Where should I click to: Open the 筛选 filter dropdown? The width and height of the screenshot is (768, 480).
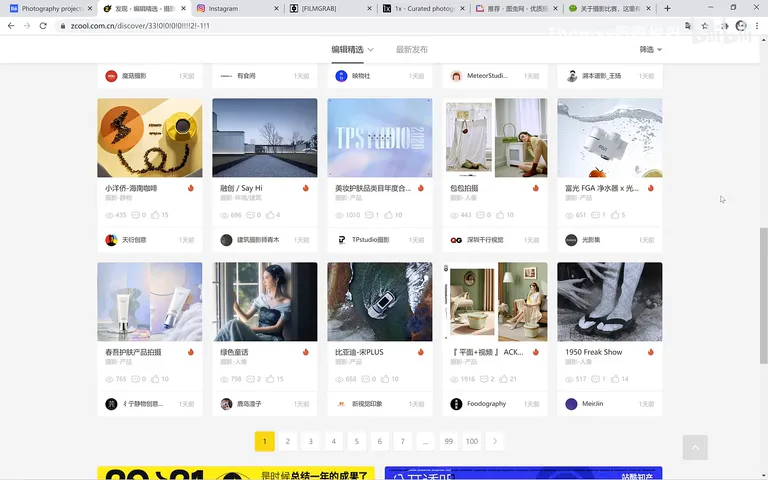click(x=650, y=49)
